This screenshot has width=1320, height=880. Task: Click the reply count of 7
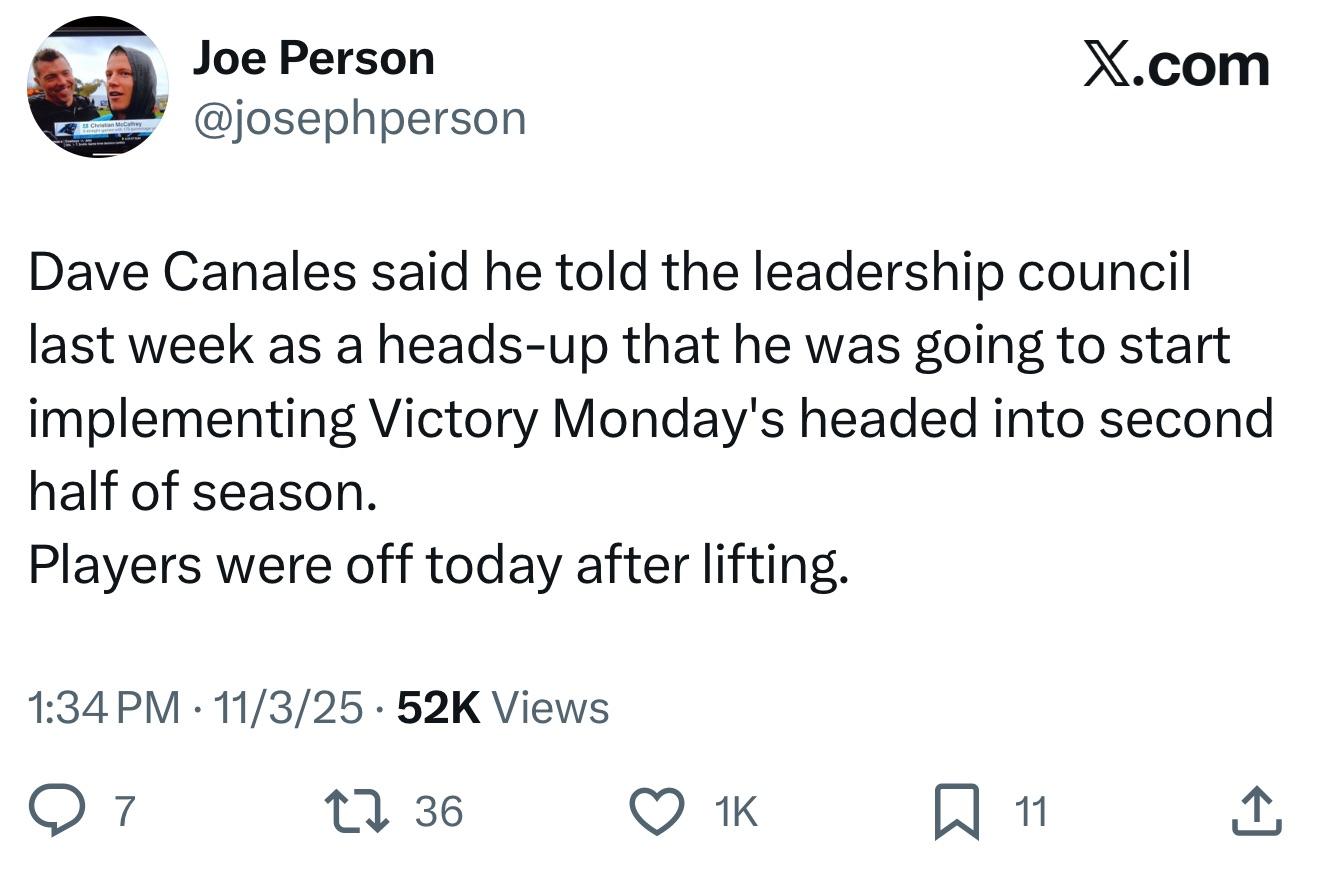121,811
